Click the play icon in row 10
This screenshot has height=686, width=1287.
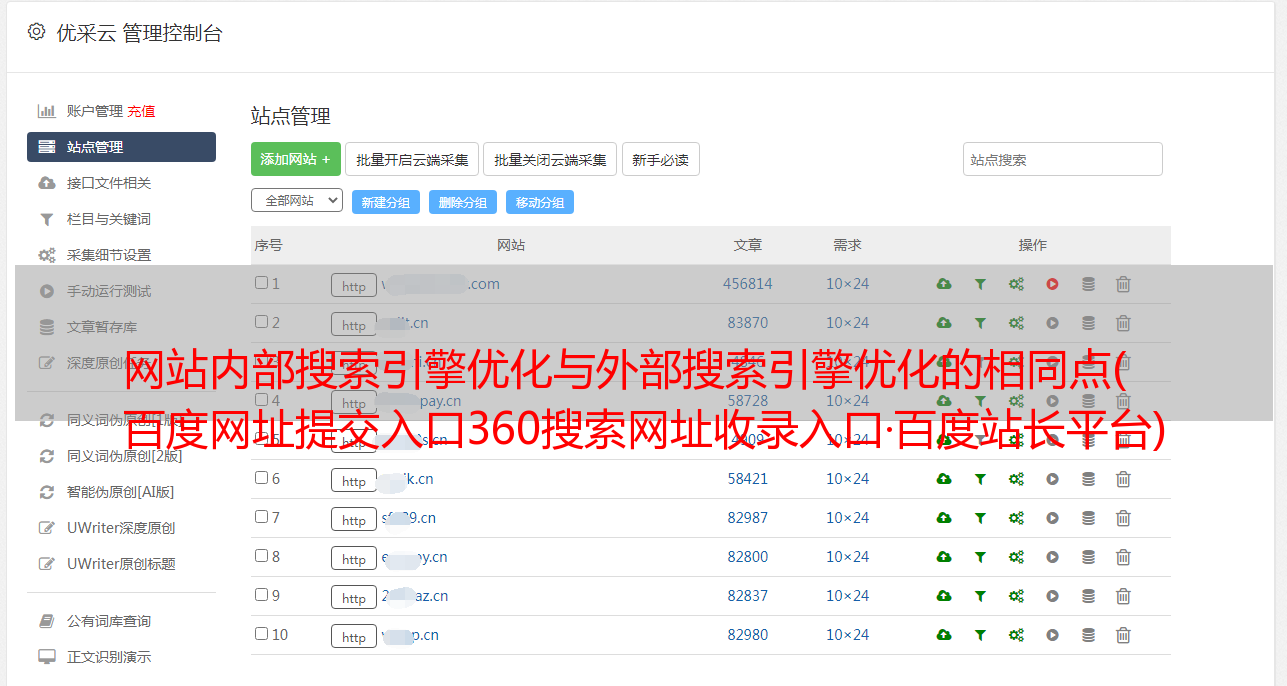pos(1052,635)
